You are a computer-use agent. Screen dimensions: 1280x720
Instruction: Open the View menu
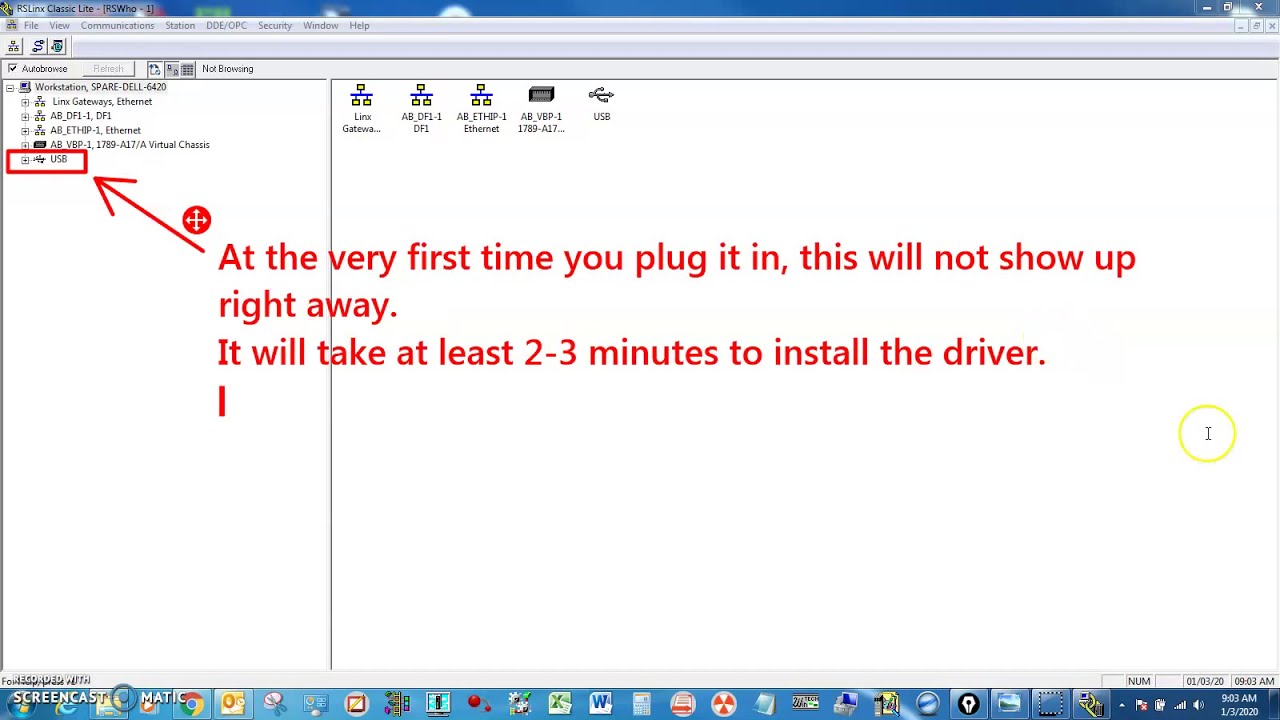59,25
